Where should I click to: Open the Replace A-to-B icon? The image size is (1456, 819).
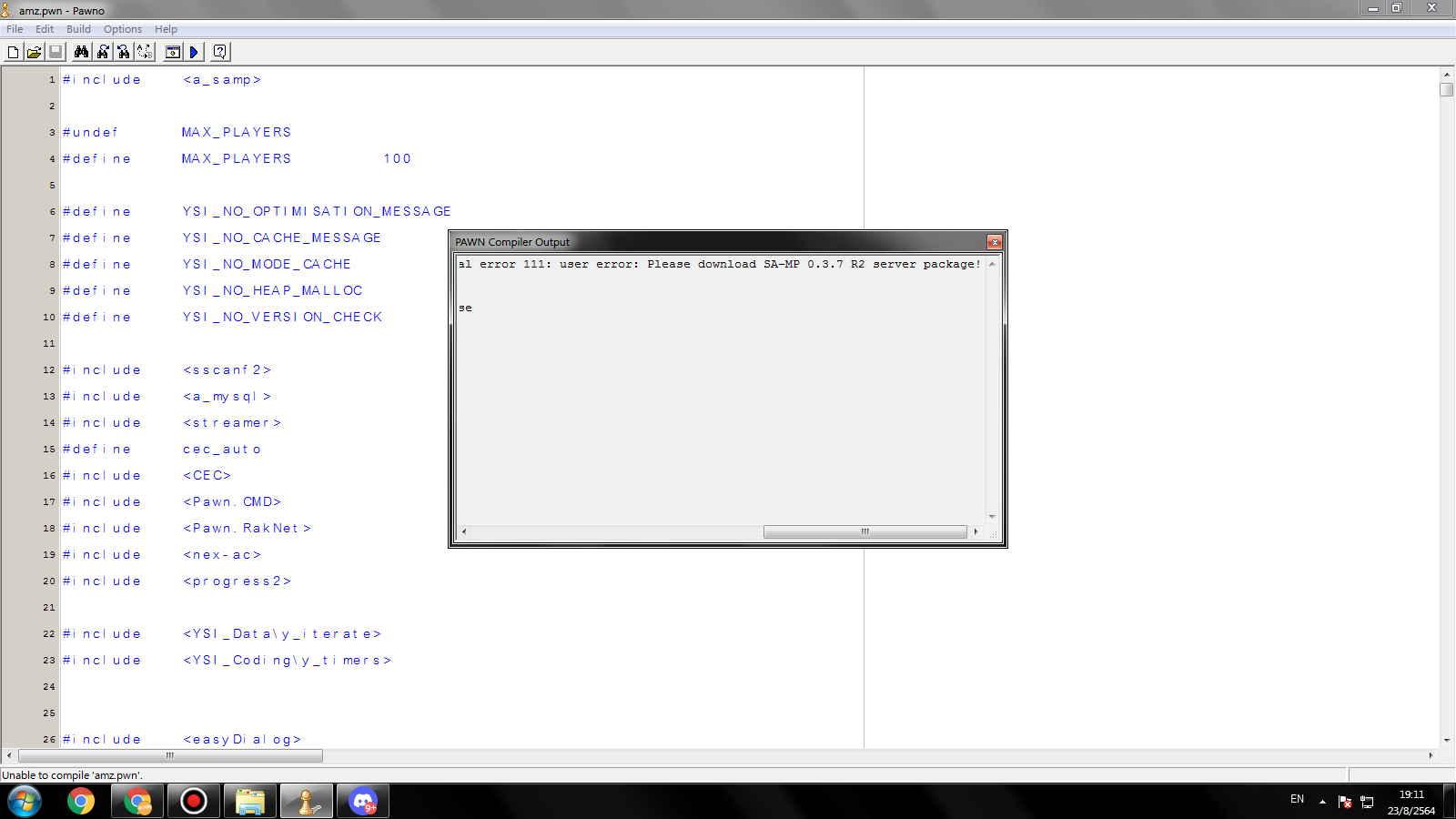pyautogui.click(x=145, y=52)
